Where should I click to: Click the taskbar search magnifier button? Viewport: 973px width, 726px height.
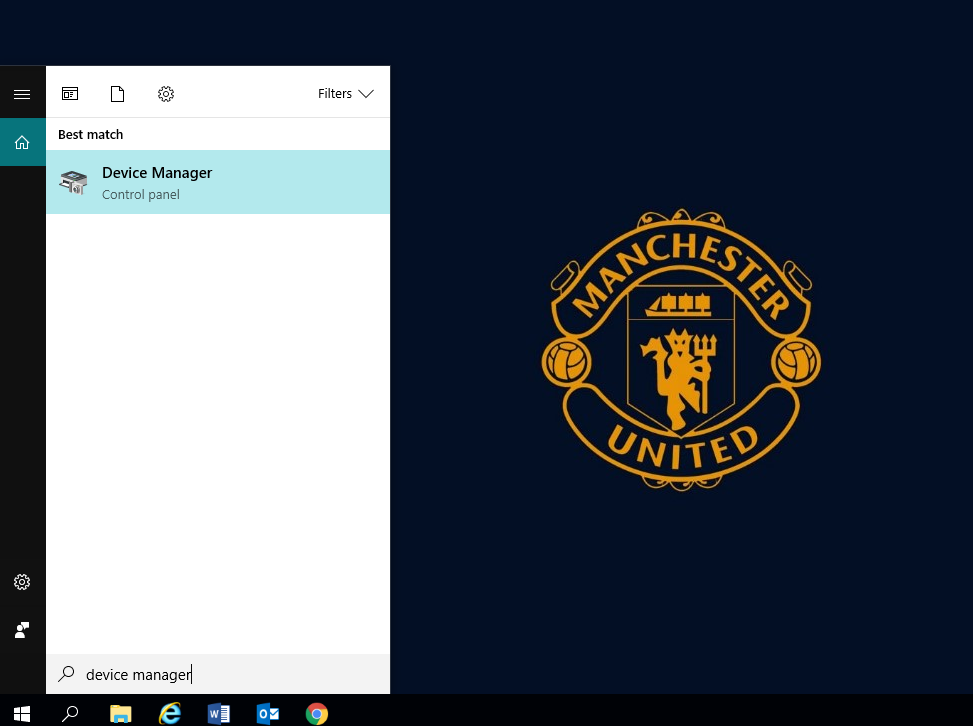71,713
